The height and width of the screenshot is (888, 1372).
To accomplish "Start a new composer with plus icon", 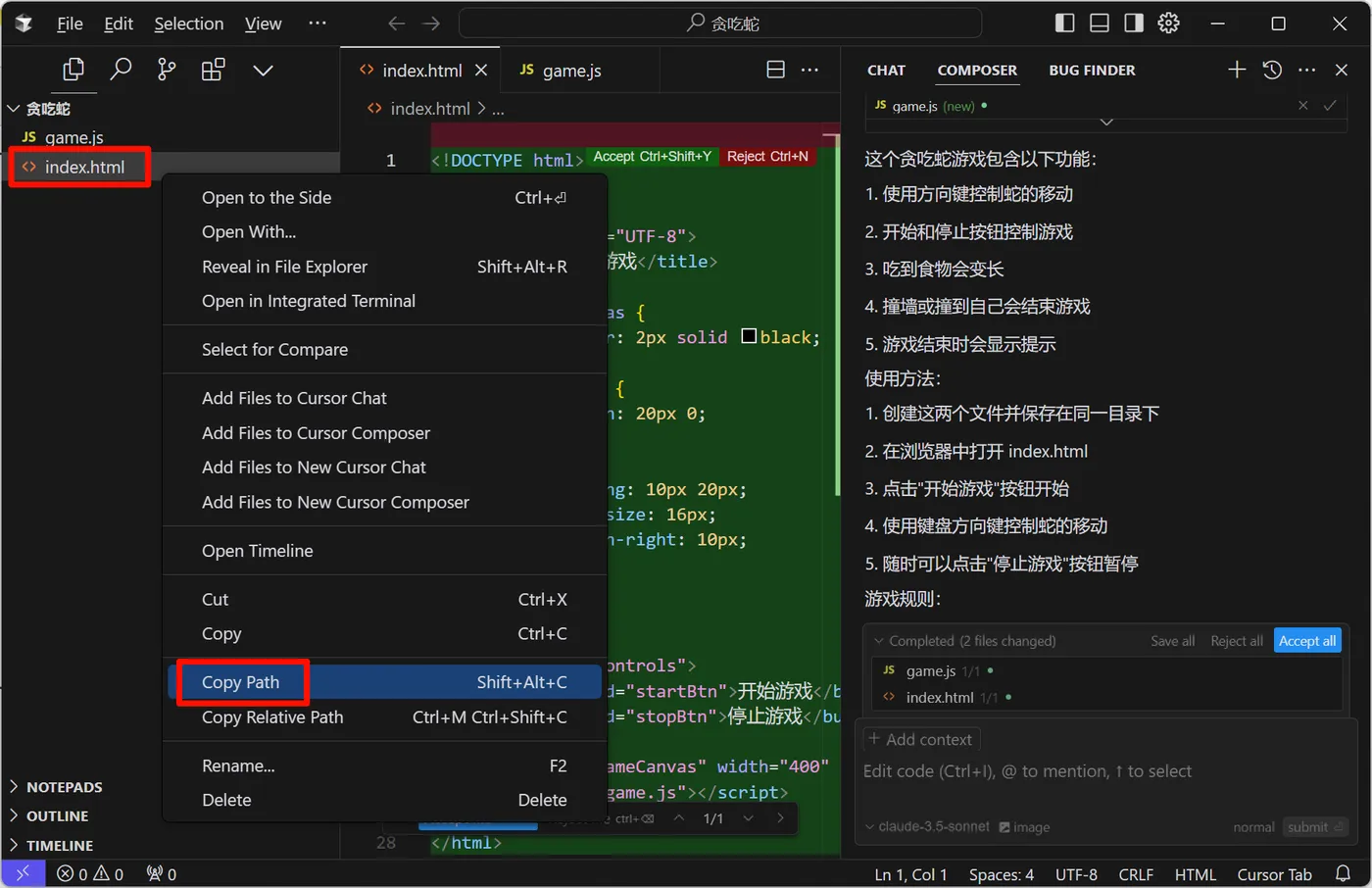I will coord(1237,70).
